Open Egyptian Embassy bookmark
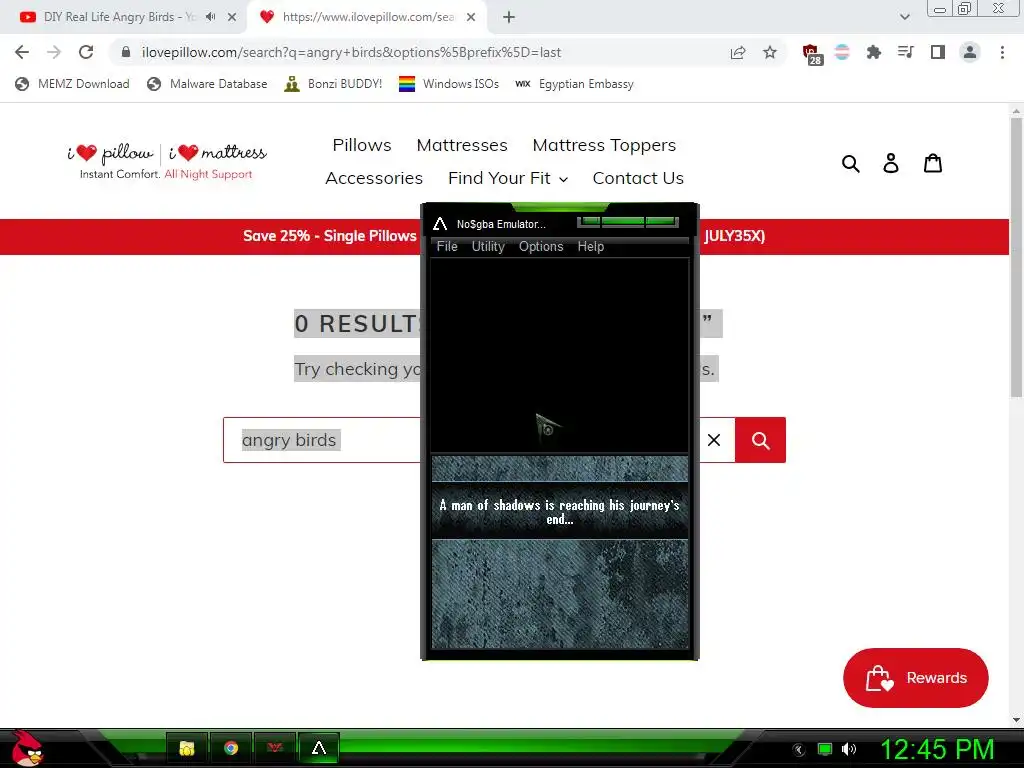This screenshot has width=1024, height=768. coord(574,84)
